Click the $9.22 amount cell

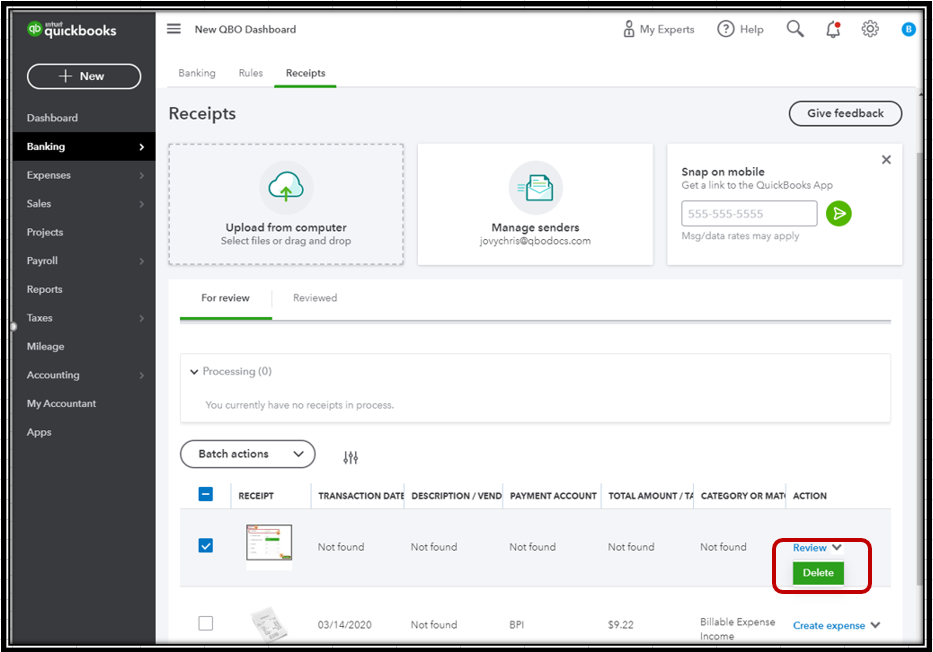[621, 625]
